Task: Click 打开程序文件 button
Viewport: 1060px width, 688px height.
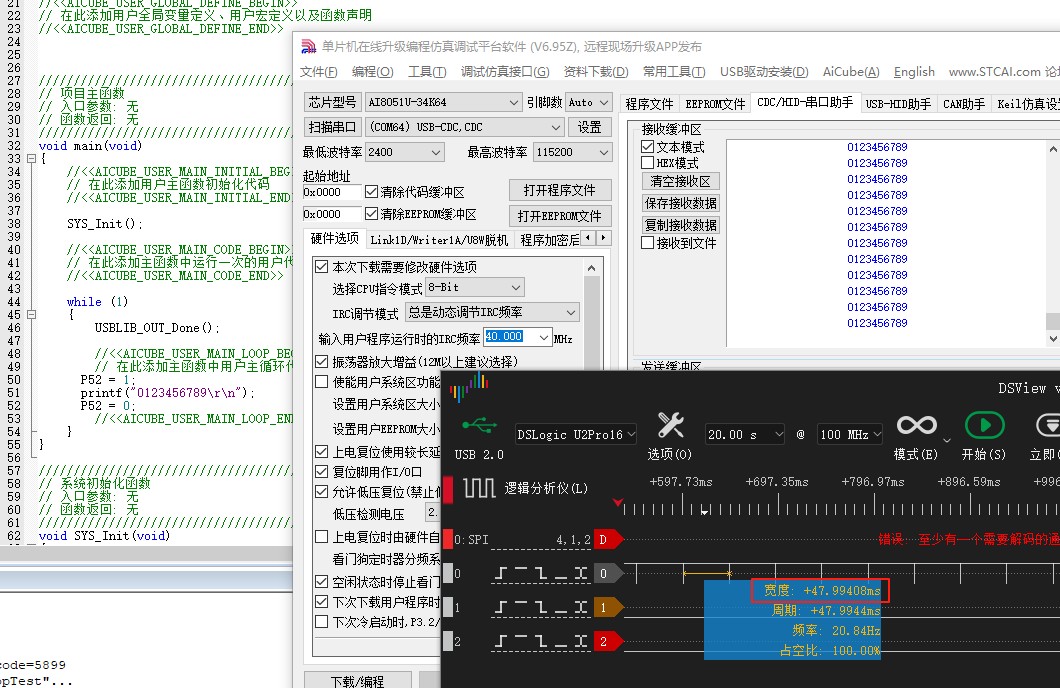Action: coord(560,190)
